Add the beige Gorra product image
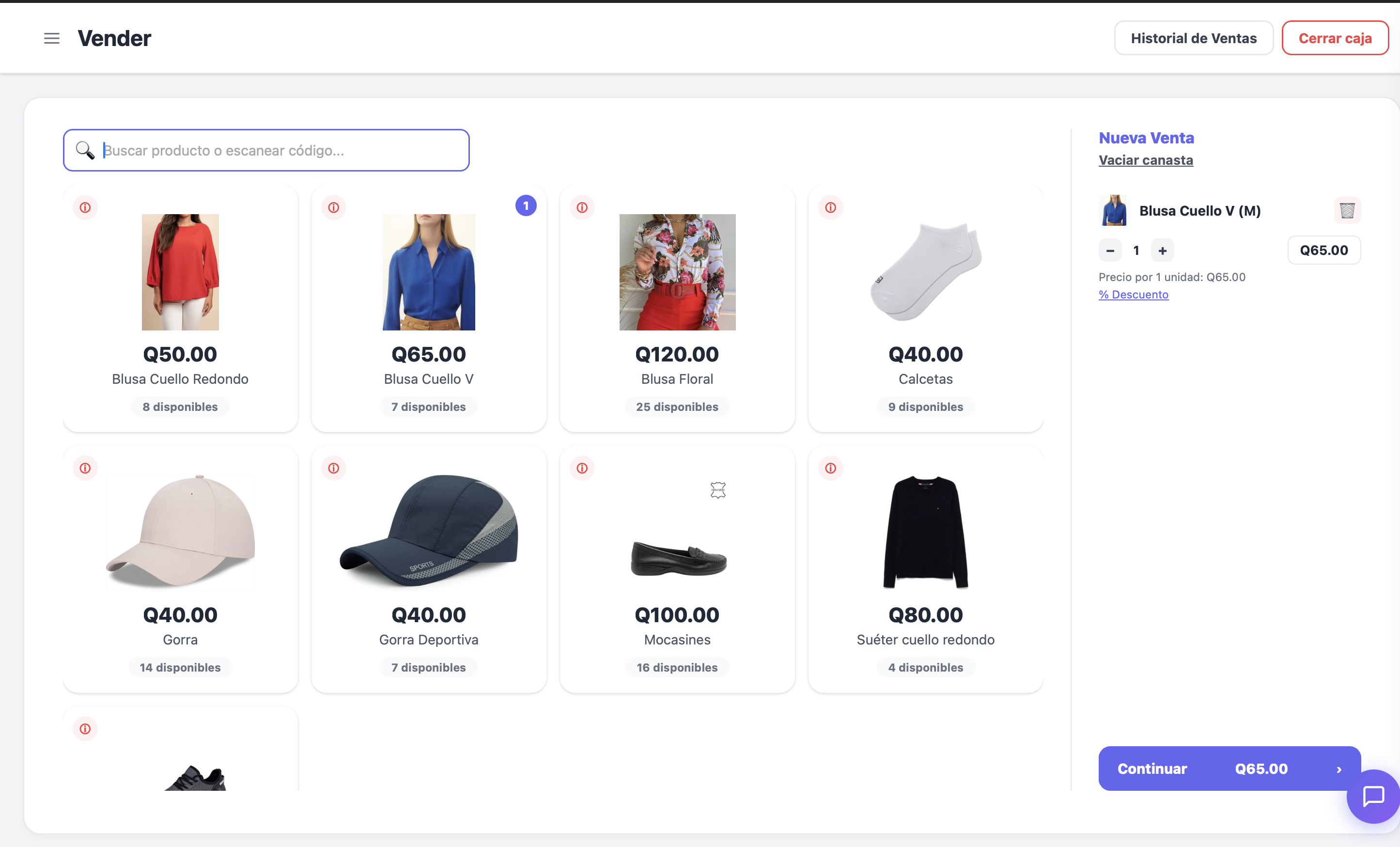Viewport: 1400px width, 847px height. (180, 532)
